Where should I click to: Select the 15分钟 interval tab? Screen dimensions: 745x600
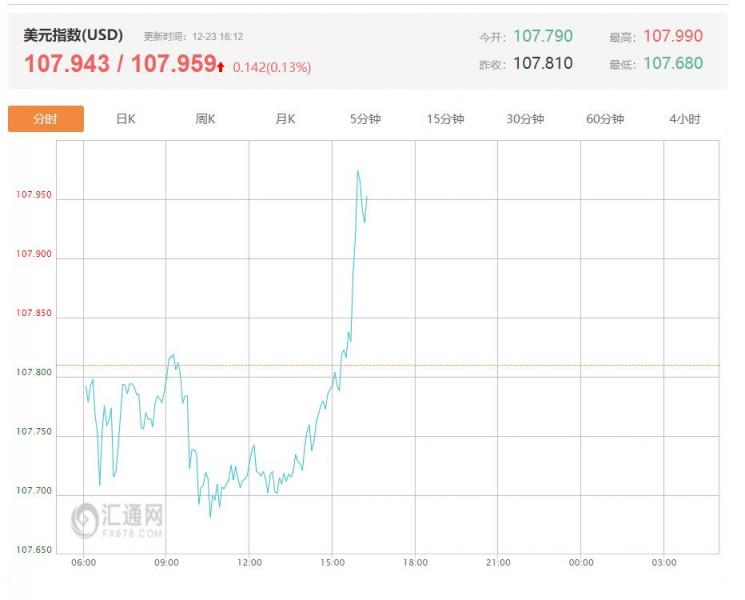pyautogui.click(x=445, y=119)
